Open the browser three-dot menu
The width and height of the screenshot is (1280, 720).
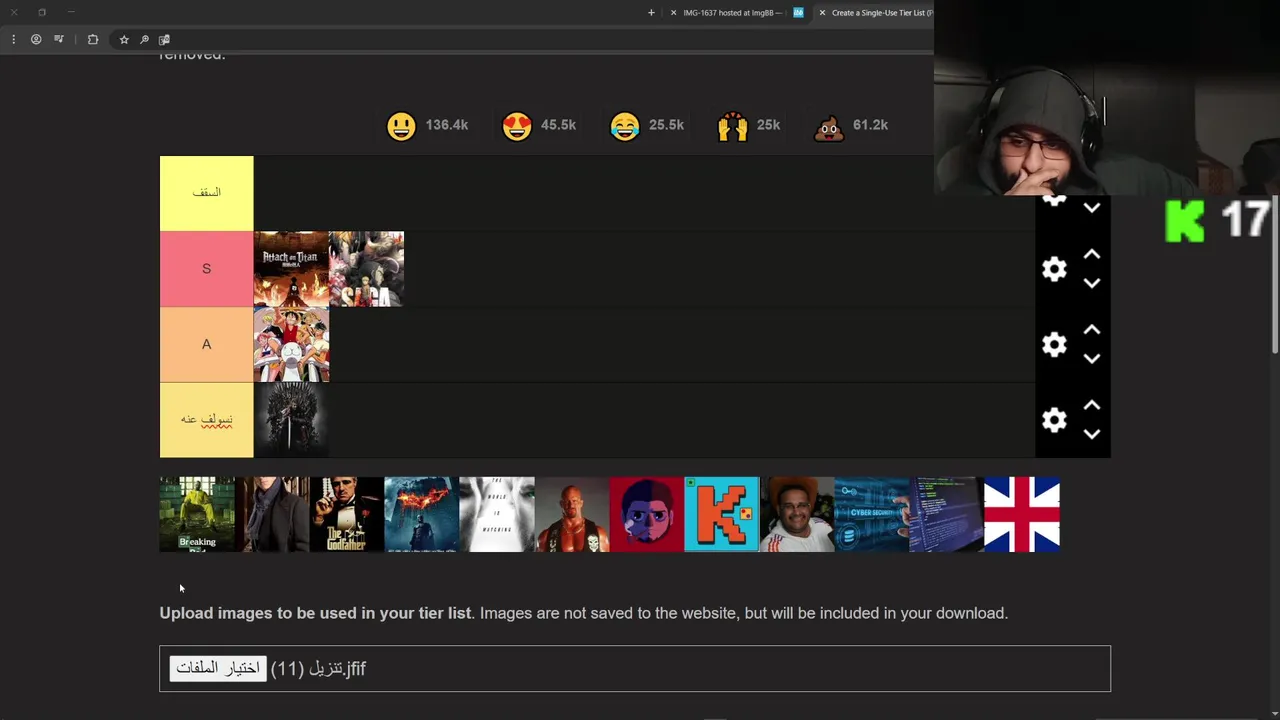(x=13, y=39)
